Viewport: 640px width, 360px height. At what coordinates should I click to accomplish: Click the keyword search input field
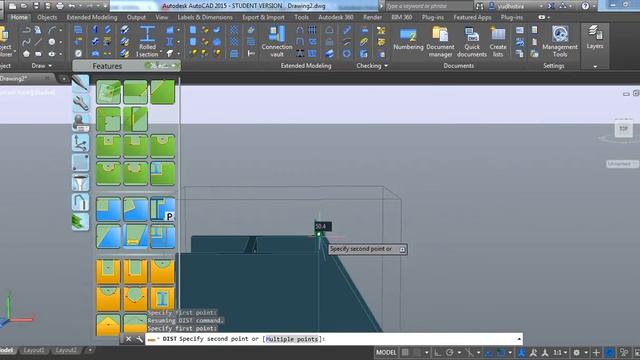429,6
